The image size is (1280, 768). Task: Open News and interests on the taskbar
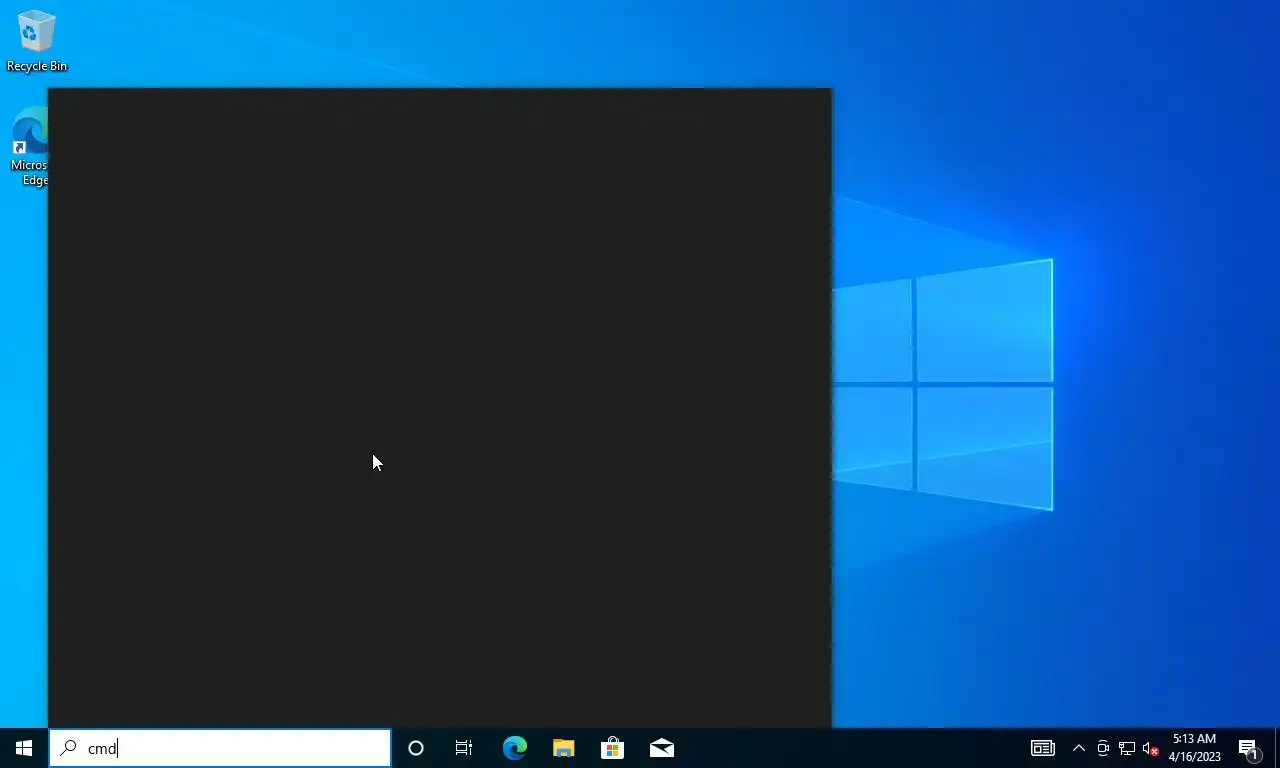point(1043,748)
